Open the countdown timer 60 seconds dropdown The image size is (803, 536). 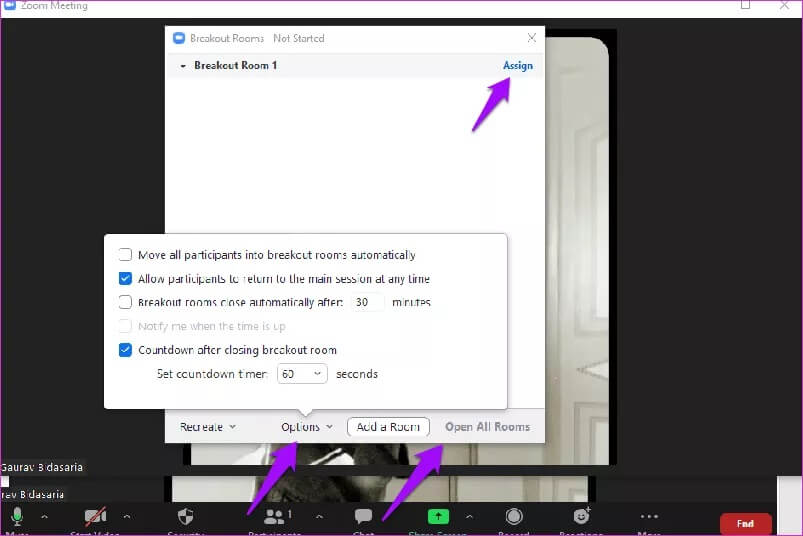click(302, 374)
